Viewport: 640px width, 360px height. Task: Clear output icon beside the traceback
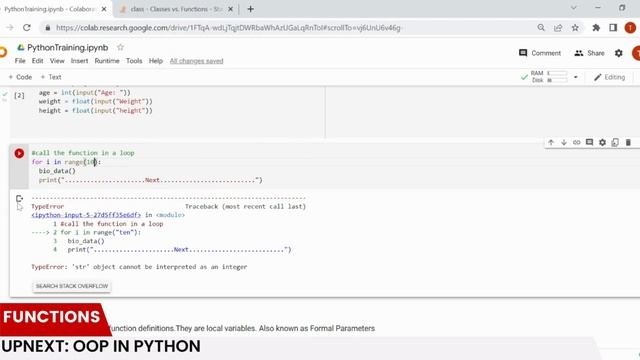pyautogui.click(x=19, y=199)
